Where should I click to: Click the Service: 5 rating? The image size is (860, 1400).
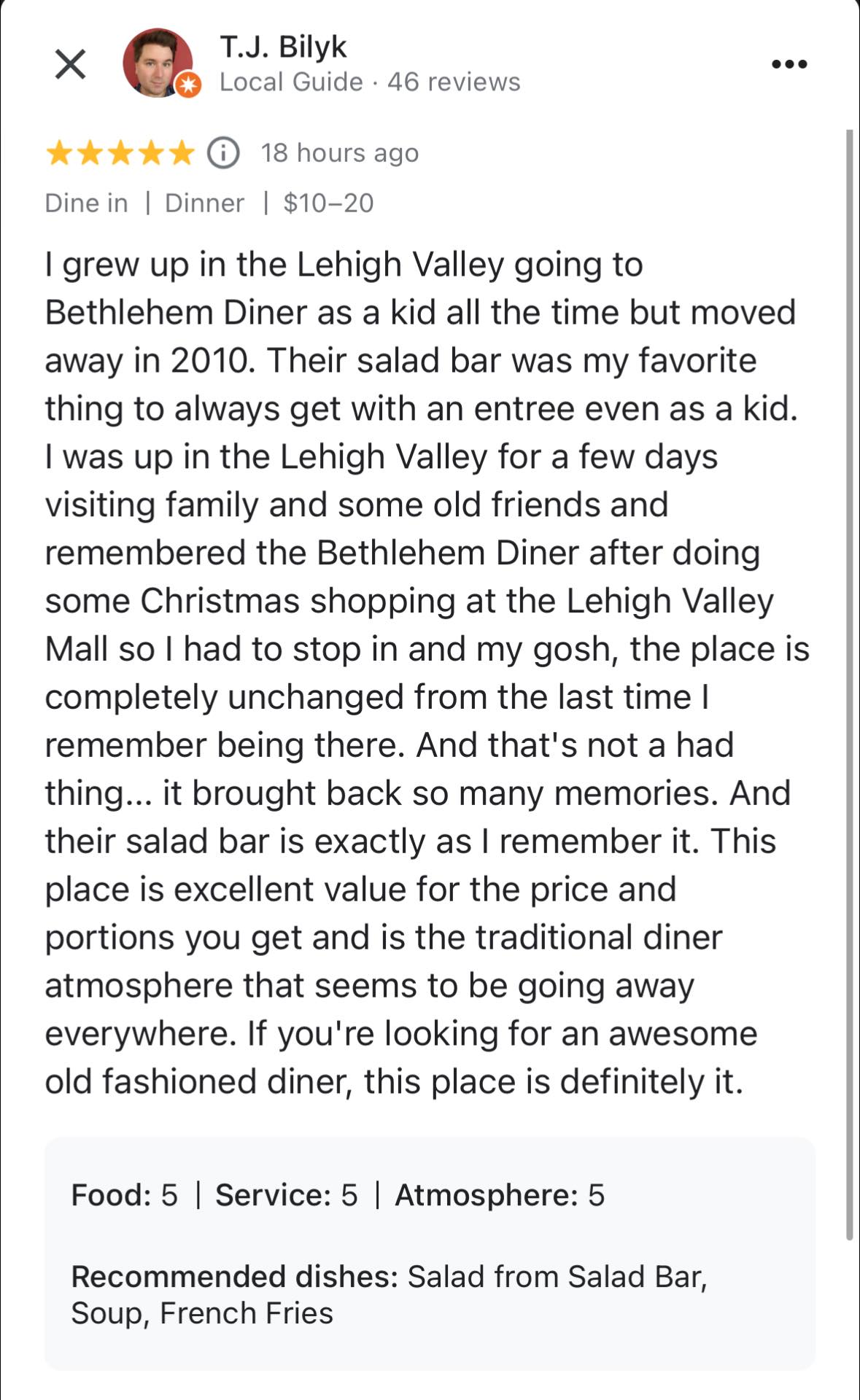pos(286,1195)
